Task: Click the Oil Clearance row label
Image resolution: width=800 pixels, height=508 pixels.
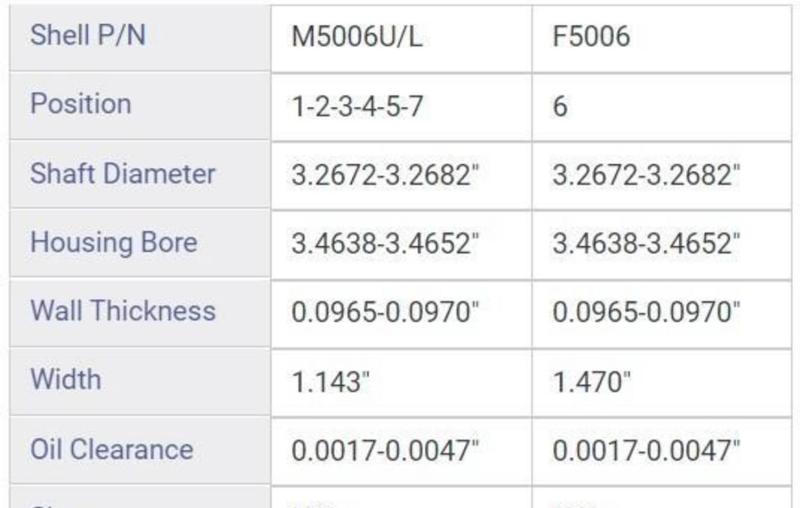Action: 112,448
